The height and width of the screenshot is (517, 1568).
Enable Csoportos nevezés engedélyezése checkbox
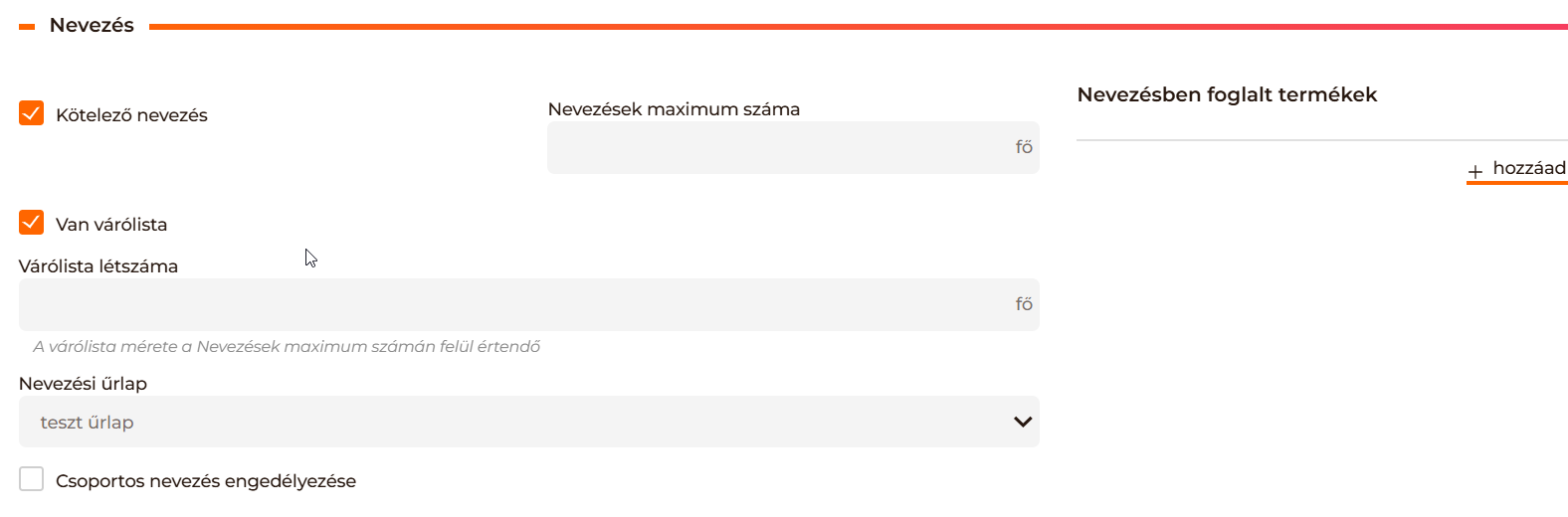click(x=32, y=479)
